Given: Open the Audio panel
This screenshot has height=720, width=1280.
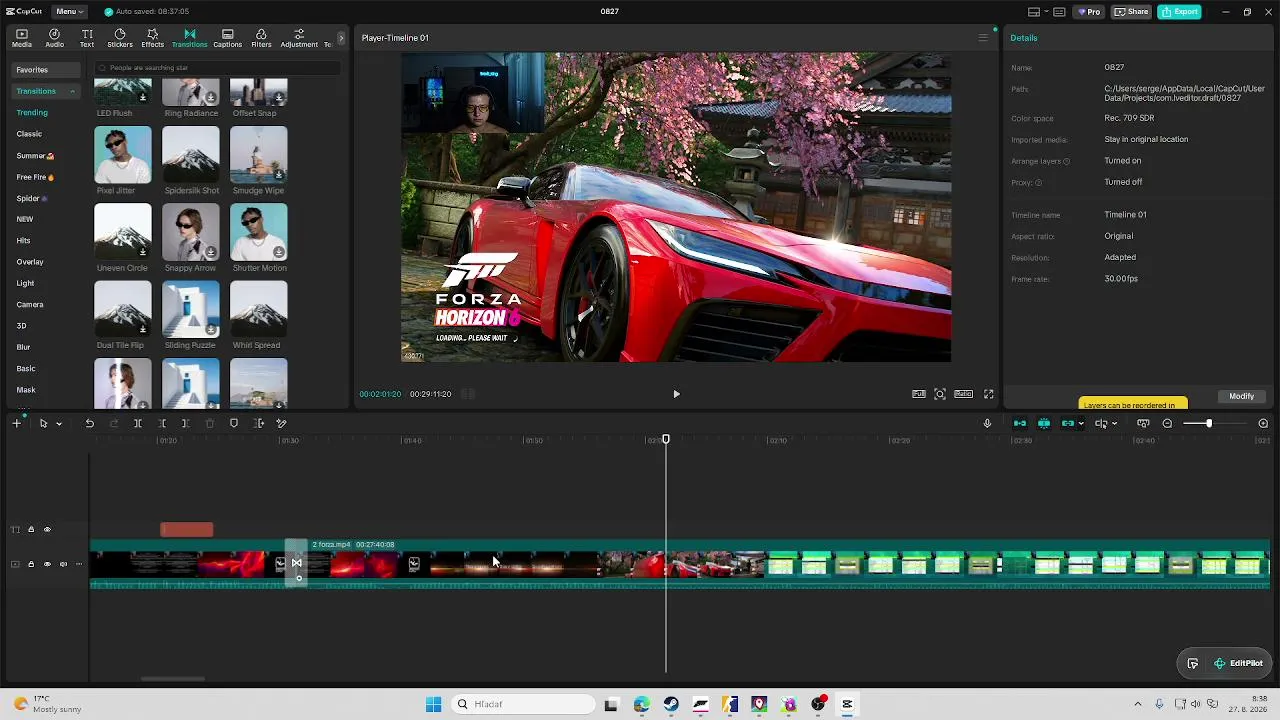Looking at the screenshot, I should [54, 38].
